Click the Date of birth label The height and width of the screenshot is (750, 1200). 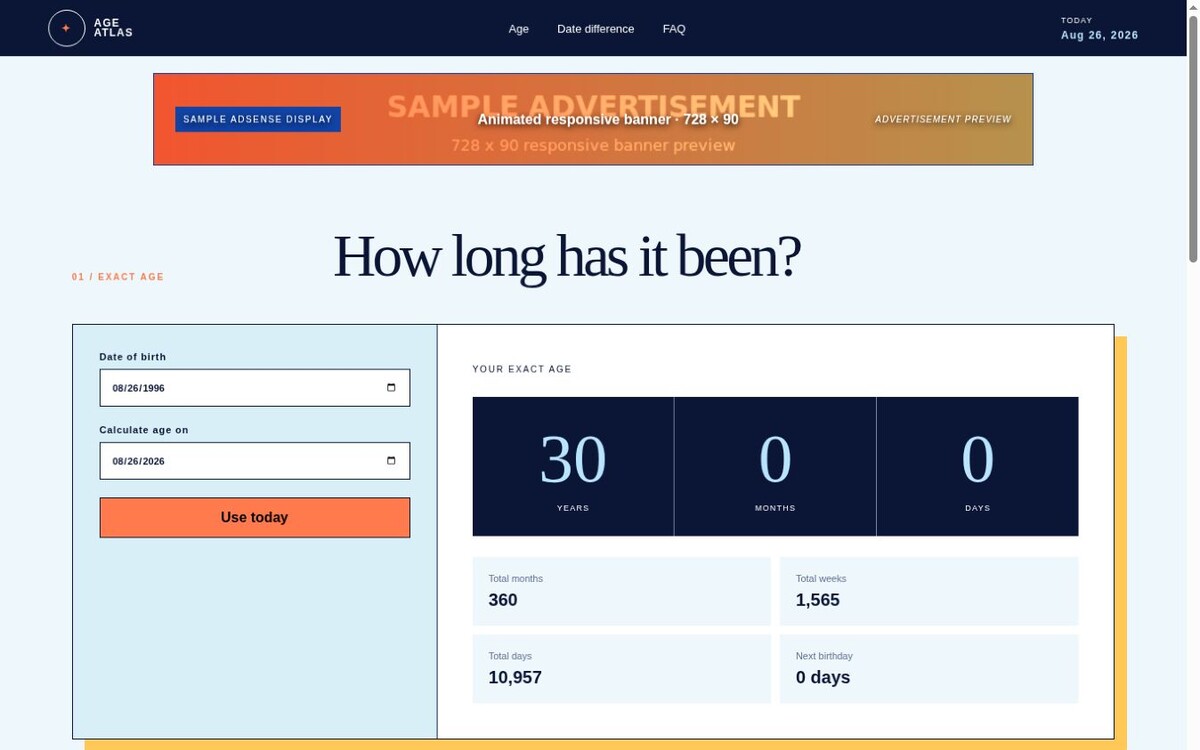[133, 357]
